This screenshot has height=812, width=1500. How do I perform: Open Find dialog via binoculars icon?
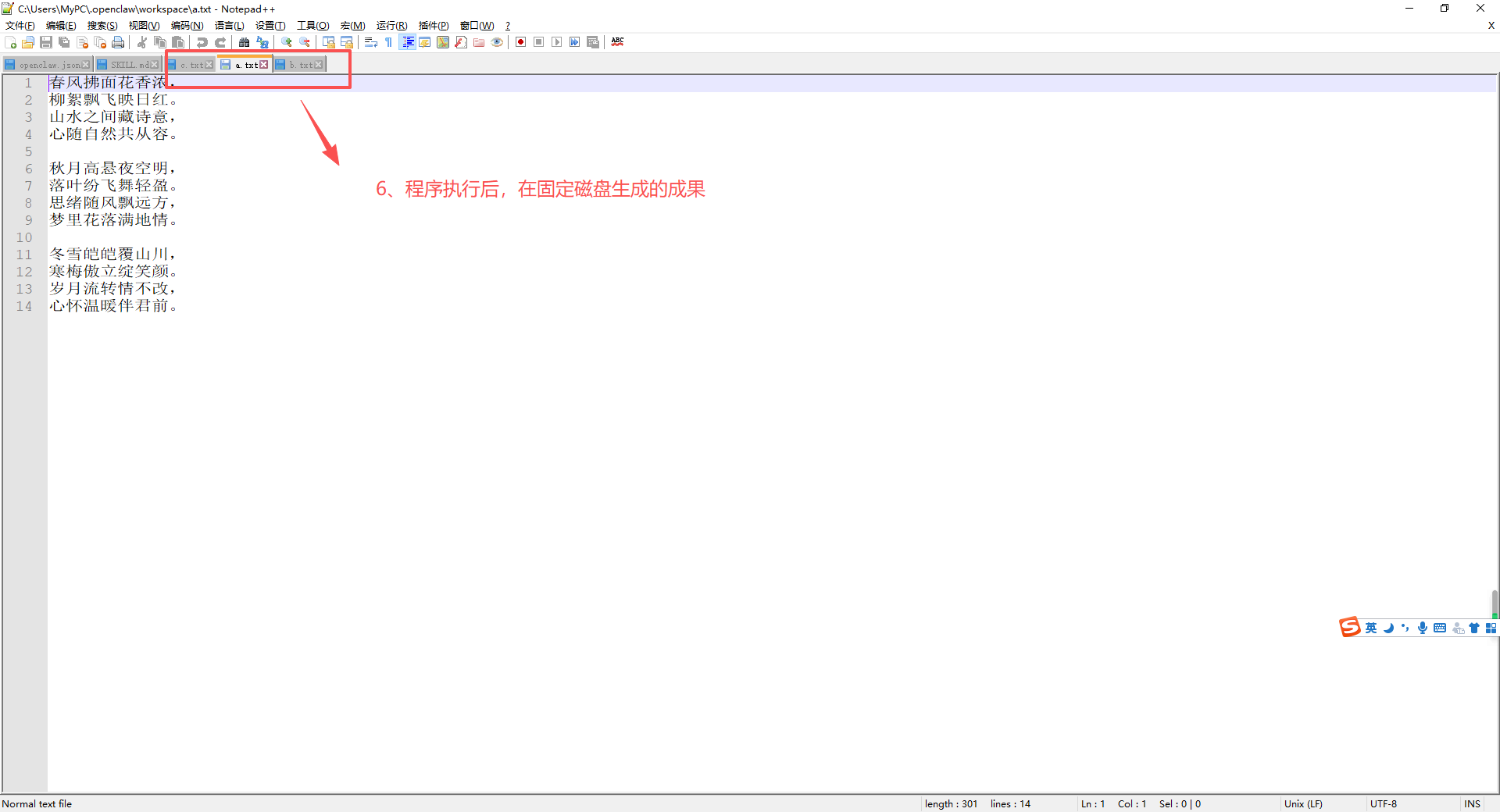245,42
